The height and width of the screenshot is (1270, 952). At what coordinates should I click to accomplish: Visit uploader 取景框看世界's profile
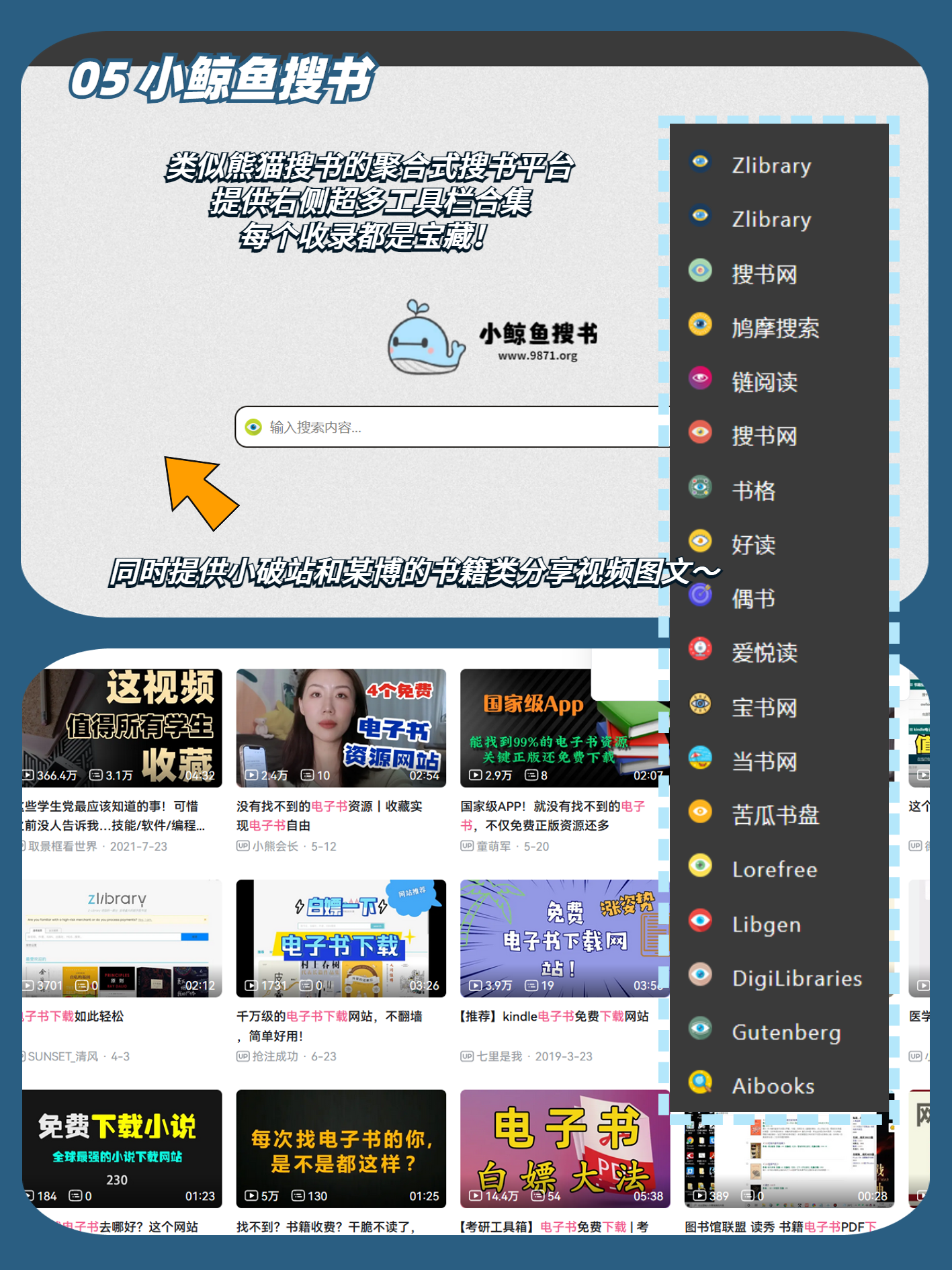click(x=62, y=847)
